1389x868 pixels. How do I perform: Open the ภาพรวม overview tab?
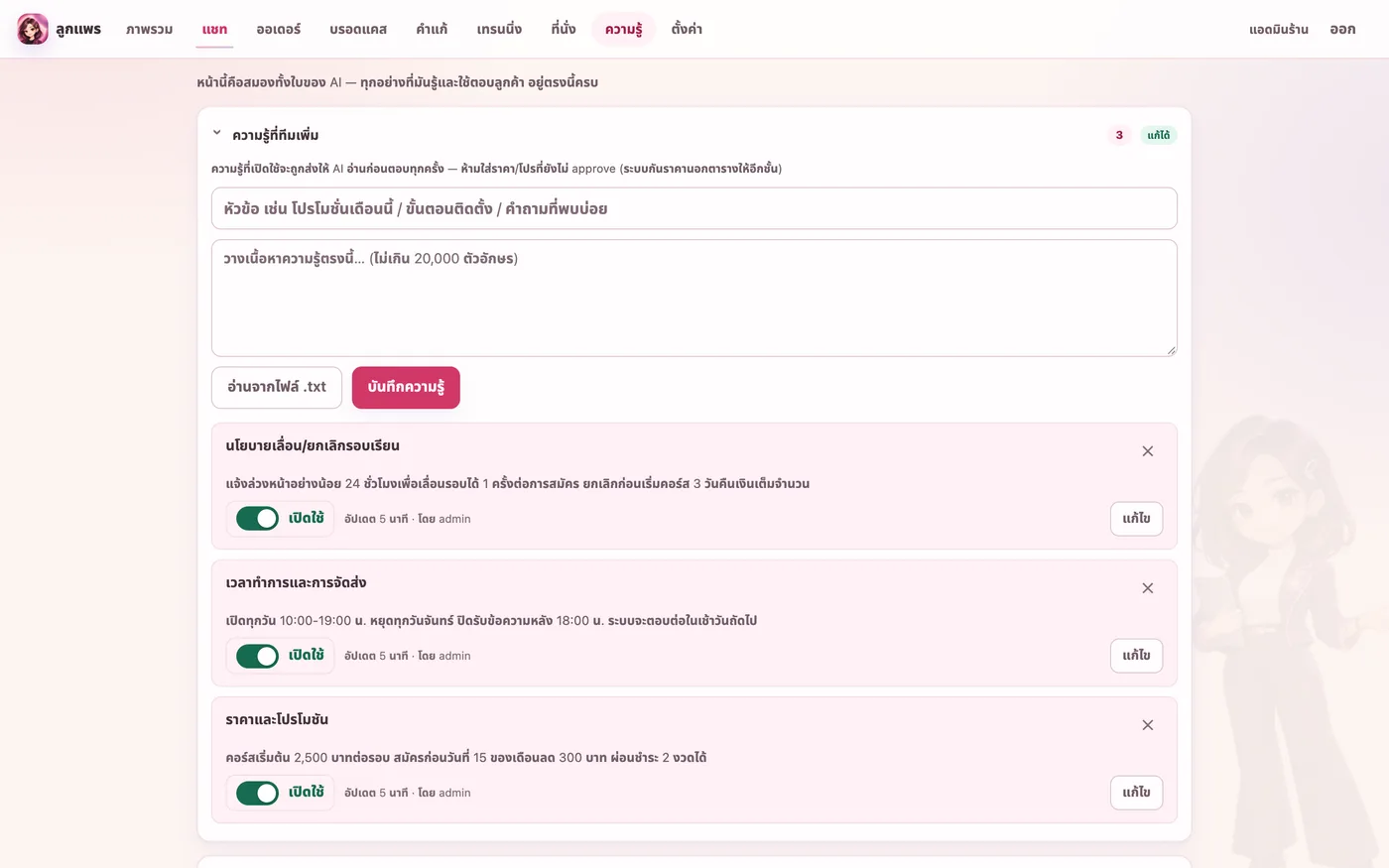(150, 29)
